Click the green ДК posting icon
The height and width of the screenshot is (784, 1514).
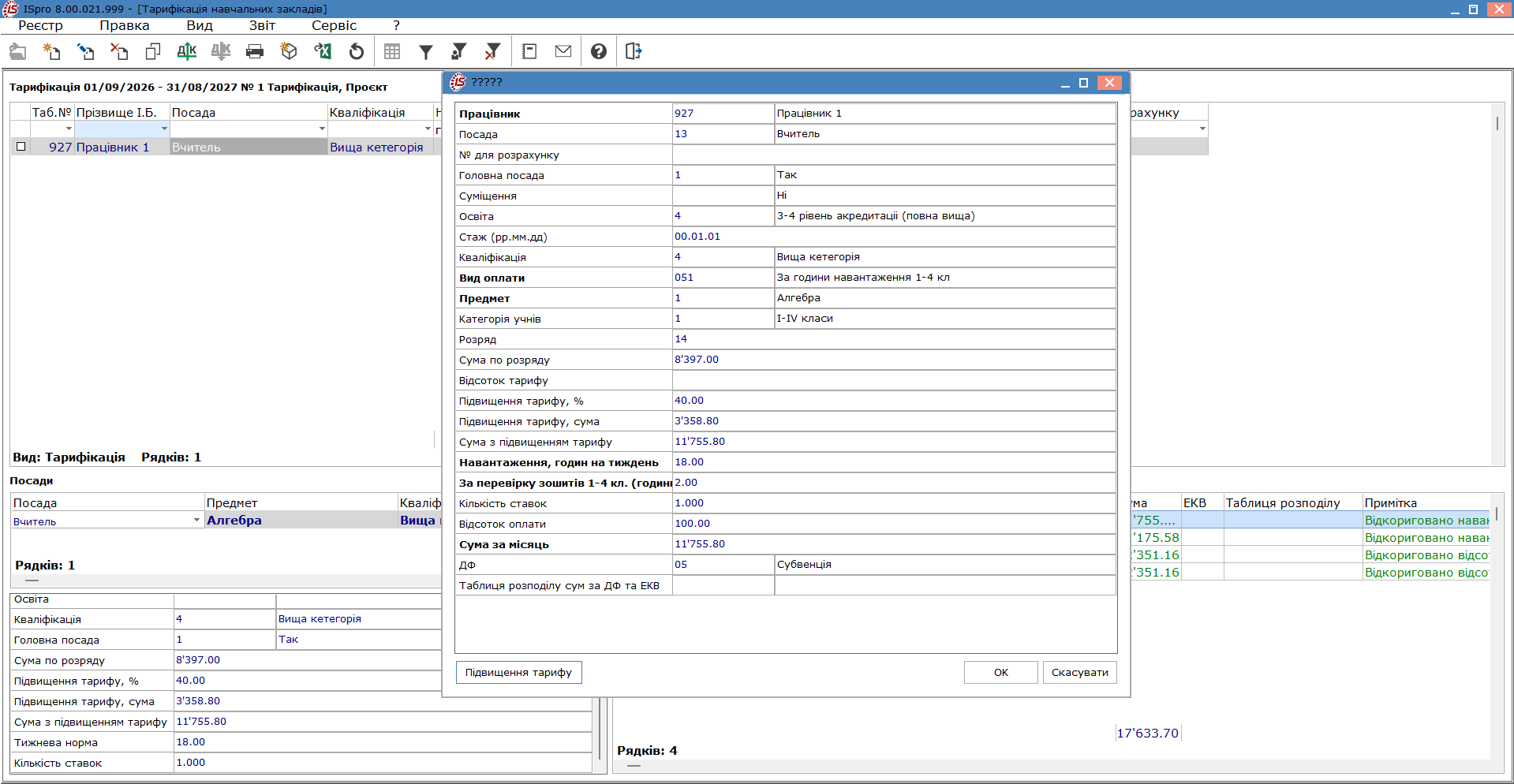point(187,52)
